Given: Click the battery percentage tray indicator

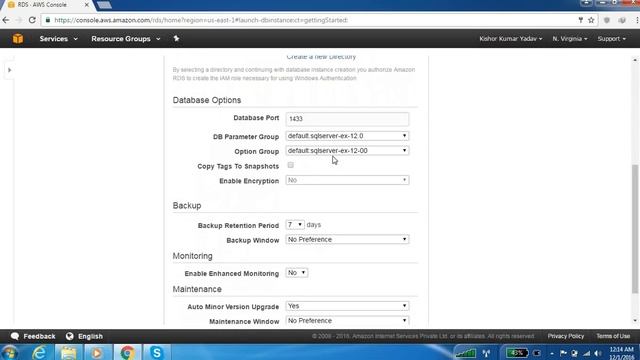Looking at the screenshot, I should 517,353.
